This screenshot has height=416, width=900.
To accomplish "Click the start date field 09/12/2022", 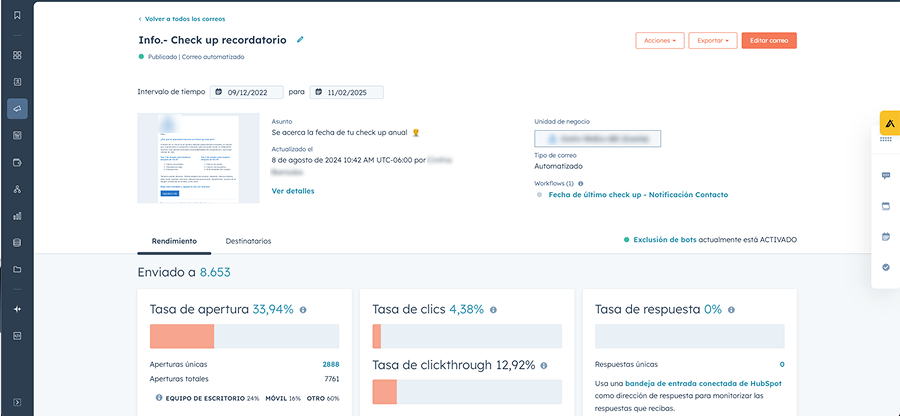I will (x=247, y=92).
